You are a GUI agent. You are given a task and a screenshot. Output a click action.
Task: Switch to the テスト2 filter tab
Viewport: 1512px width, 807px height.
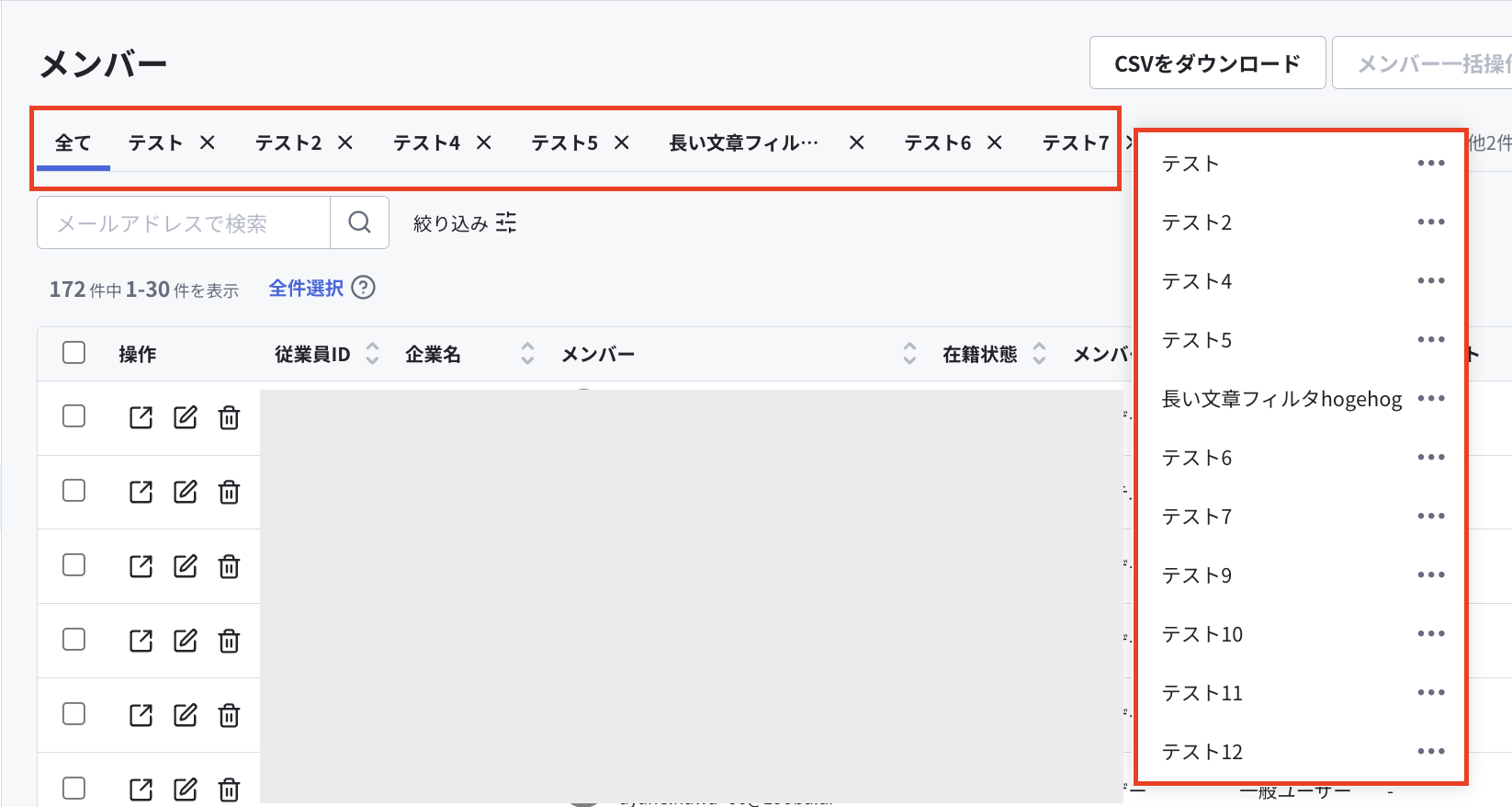288,142
